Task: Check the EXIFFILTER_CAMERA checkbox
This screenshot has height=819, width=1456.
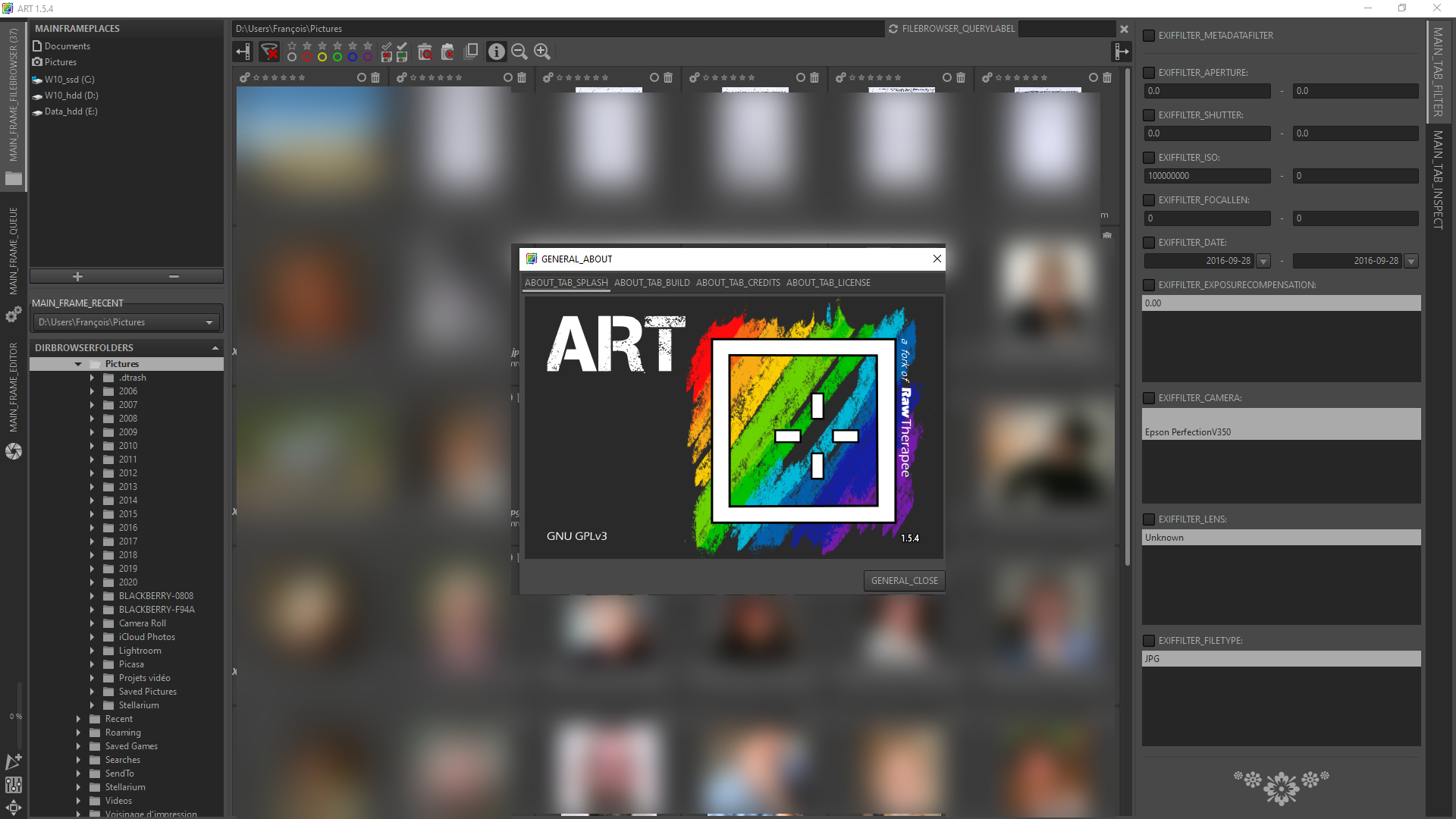Action: click(1149, 398)
